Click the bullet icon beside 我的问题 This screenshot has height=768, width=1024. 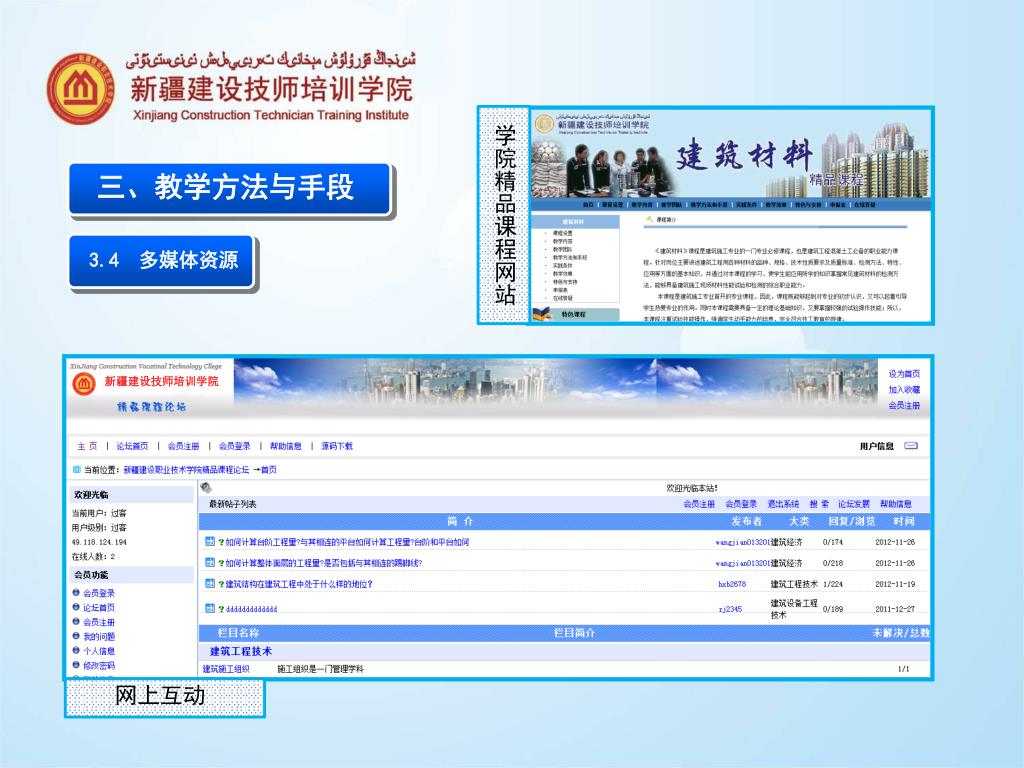point(76,635)
